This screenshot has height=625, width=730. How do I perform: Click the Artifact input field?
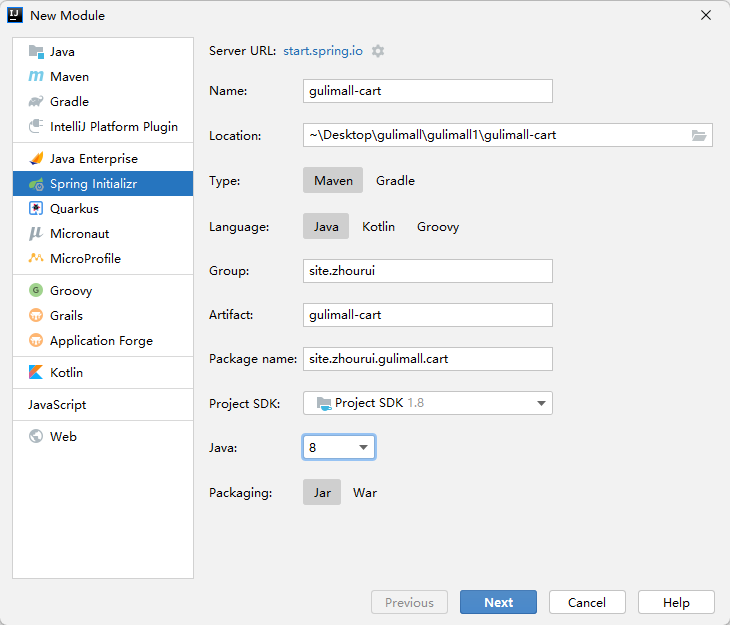[427, 315]
